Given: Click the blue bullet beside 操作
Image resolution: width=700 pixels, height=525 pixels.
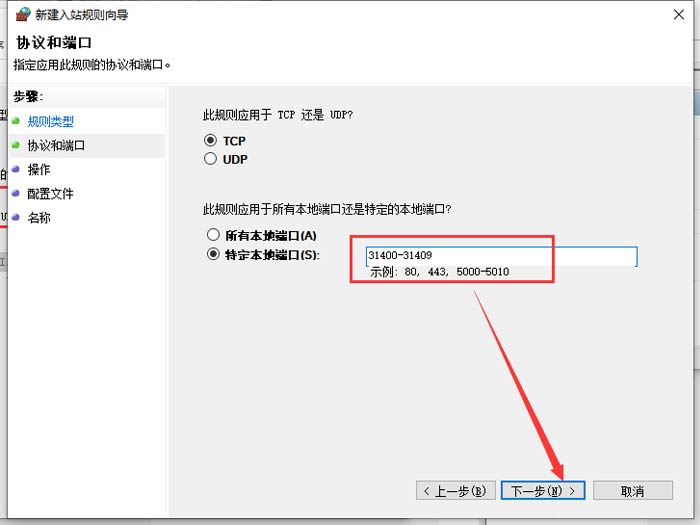Looking at the screenshot, I should [x=17, y=169].
